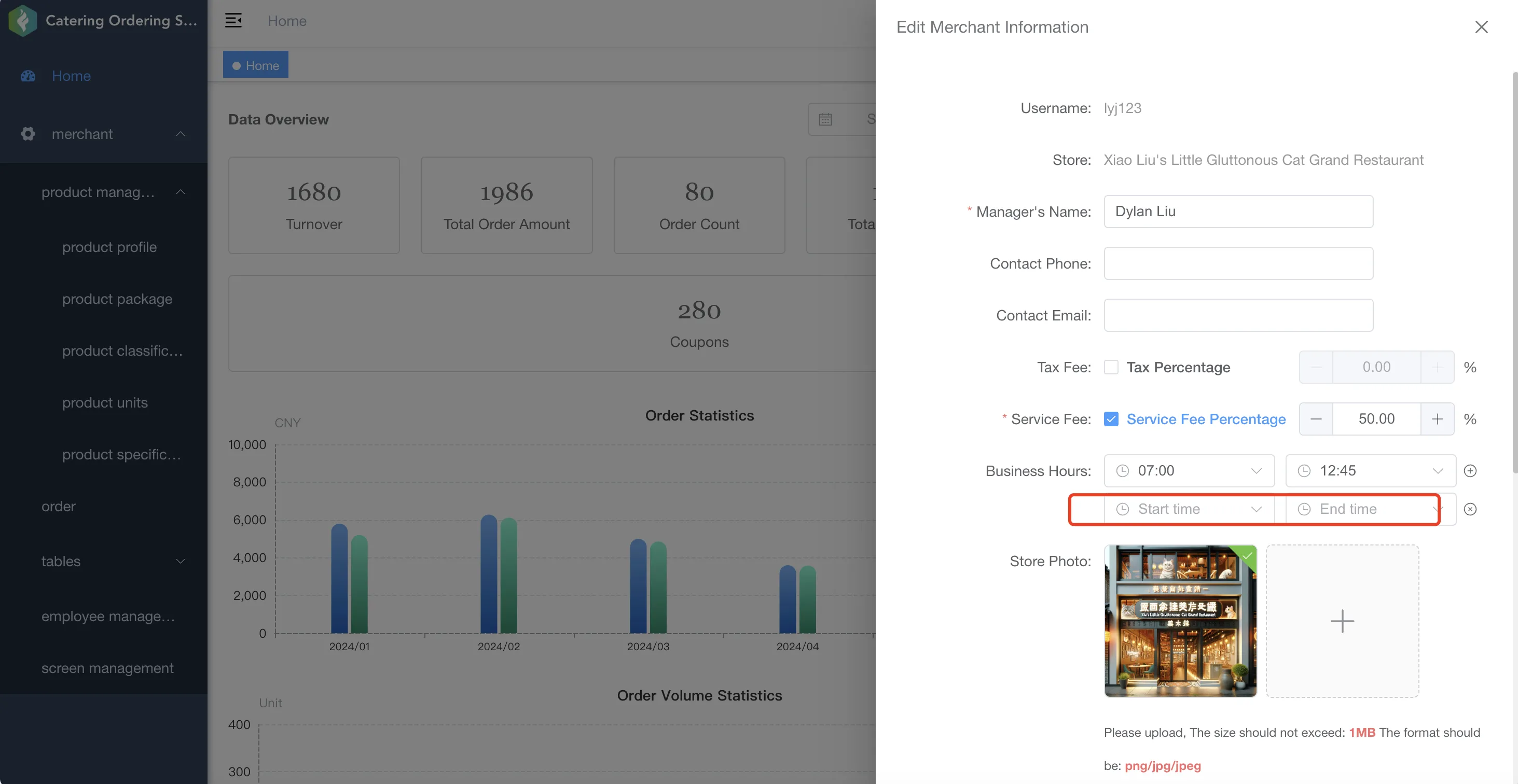The width and height of the screenshot is (1518, 784).
Task: Click the Home breadcrumb in header
Action: [x=287, y=21]
